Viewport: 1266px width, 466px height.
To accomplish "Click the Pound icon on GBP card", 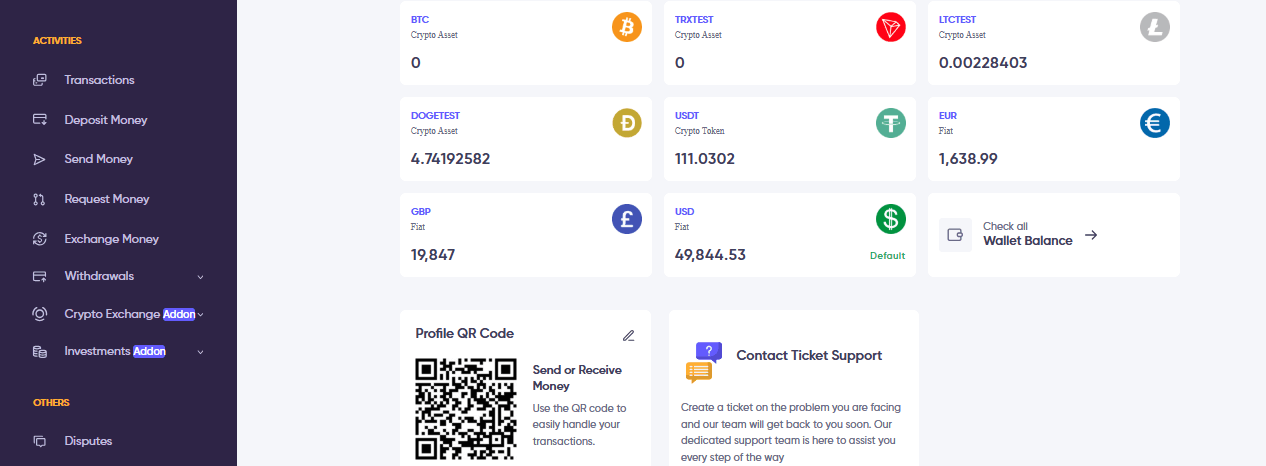I will (x=626, y=220).
